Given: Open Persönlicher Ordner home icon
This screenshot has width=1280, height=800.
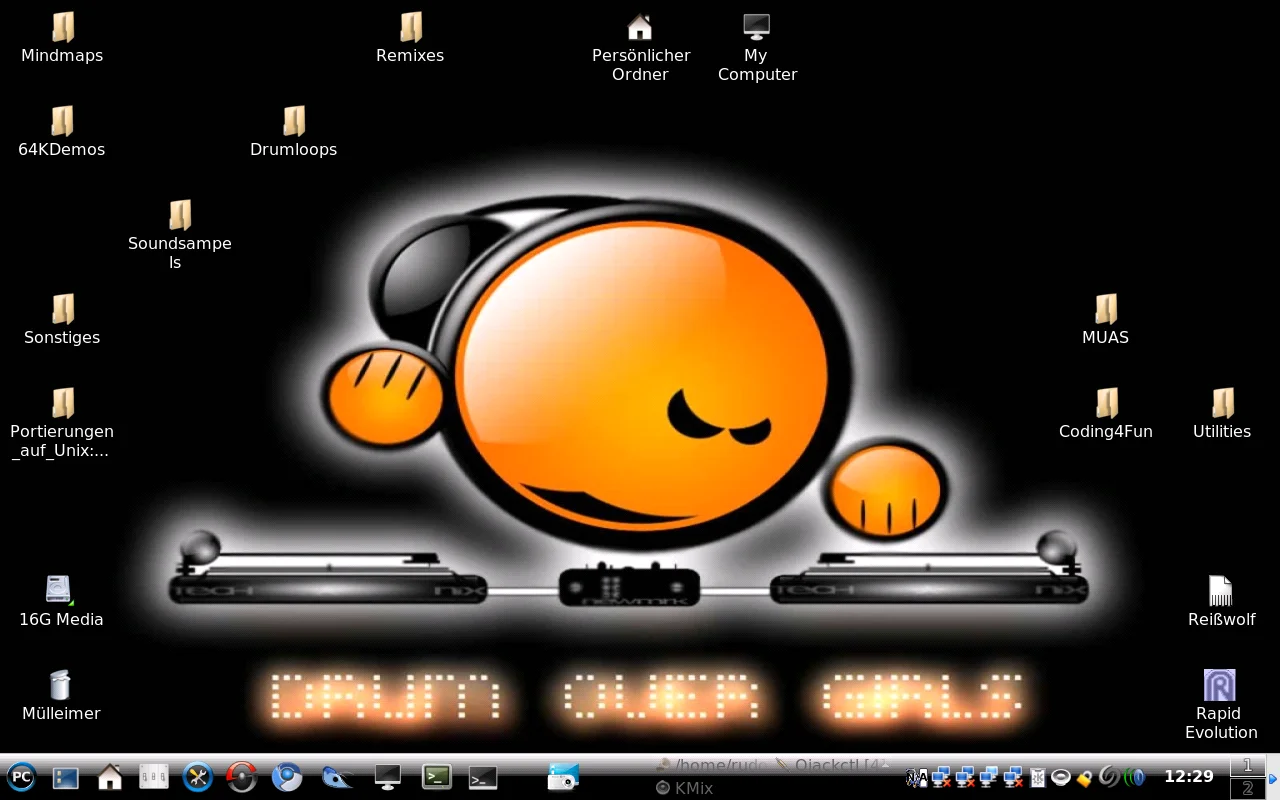Looking at the screenshot, I should (640, 46).
